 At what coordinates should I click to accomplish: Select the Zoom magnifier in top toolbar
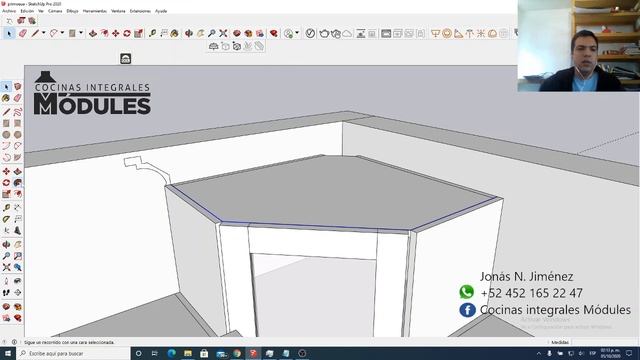(x=212, y=33)
